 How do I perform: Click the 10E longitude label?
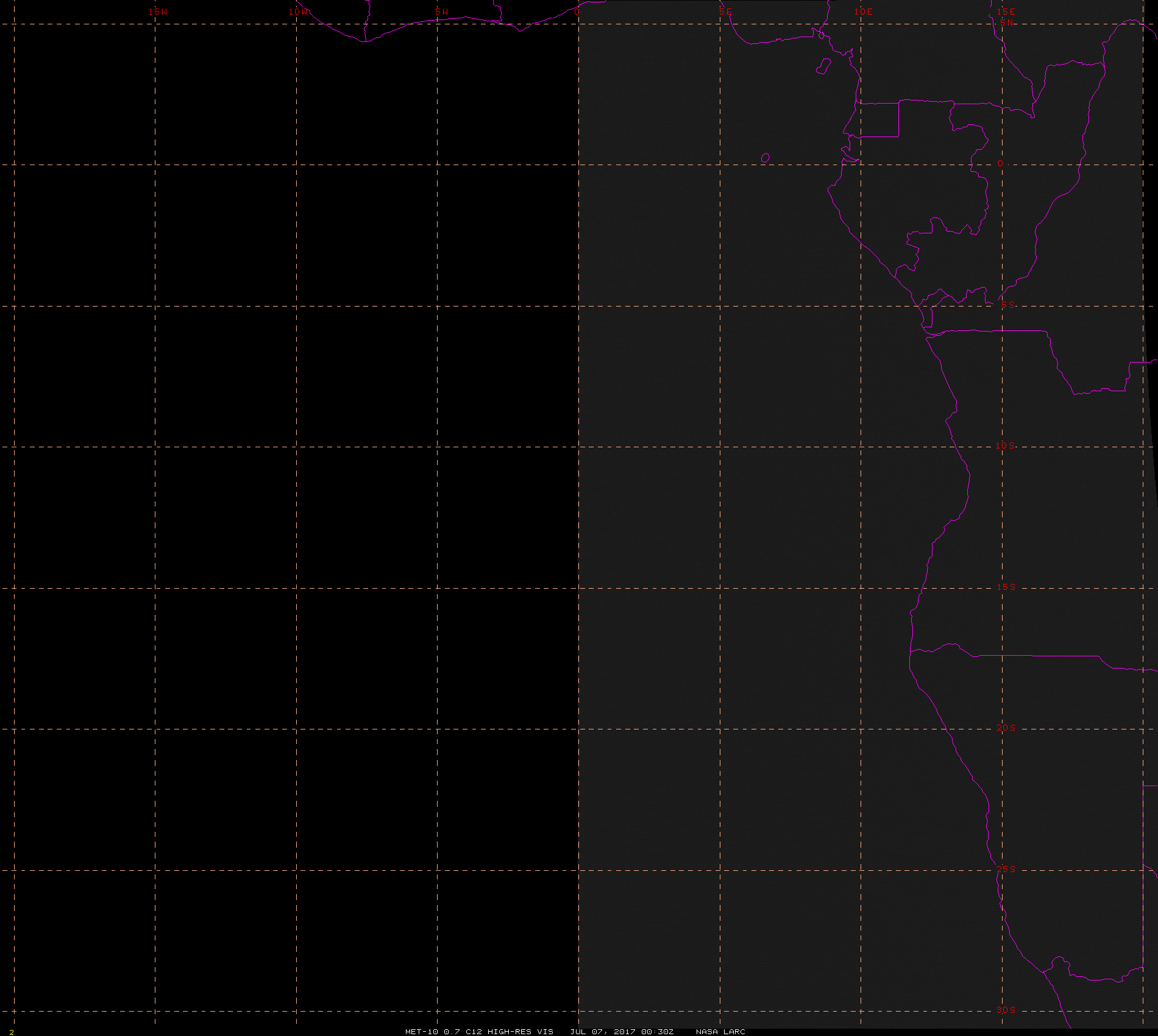864,12
